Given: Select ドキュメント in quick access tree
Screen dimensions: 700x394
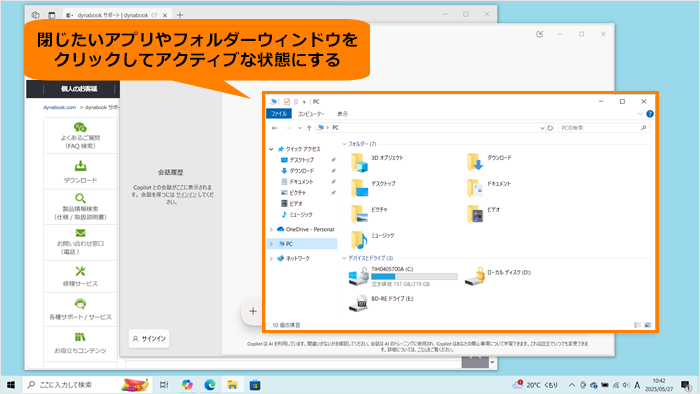Looking at the screenshot, I should tap(297, 182).
